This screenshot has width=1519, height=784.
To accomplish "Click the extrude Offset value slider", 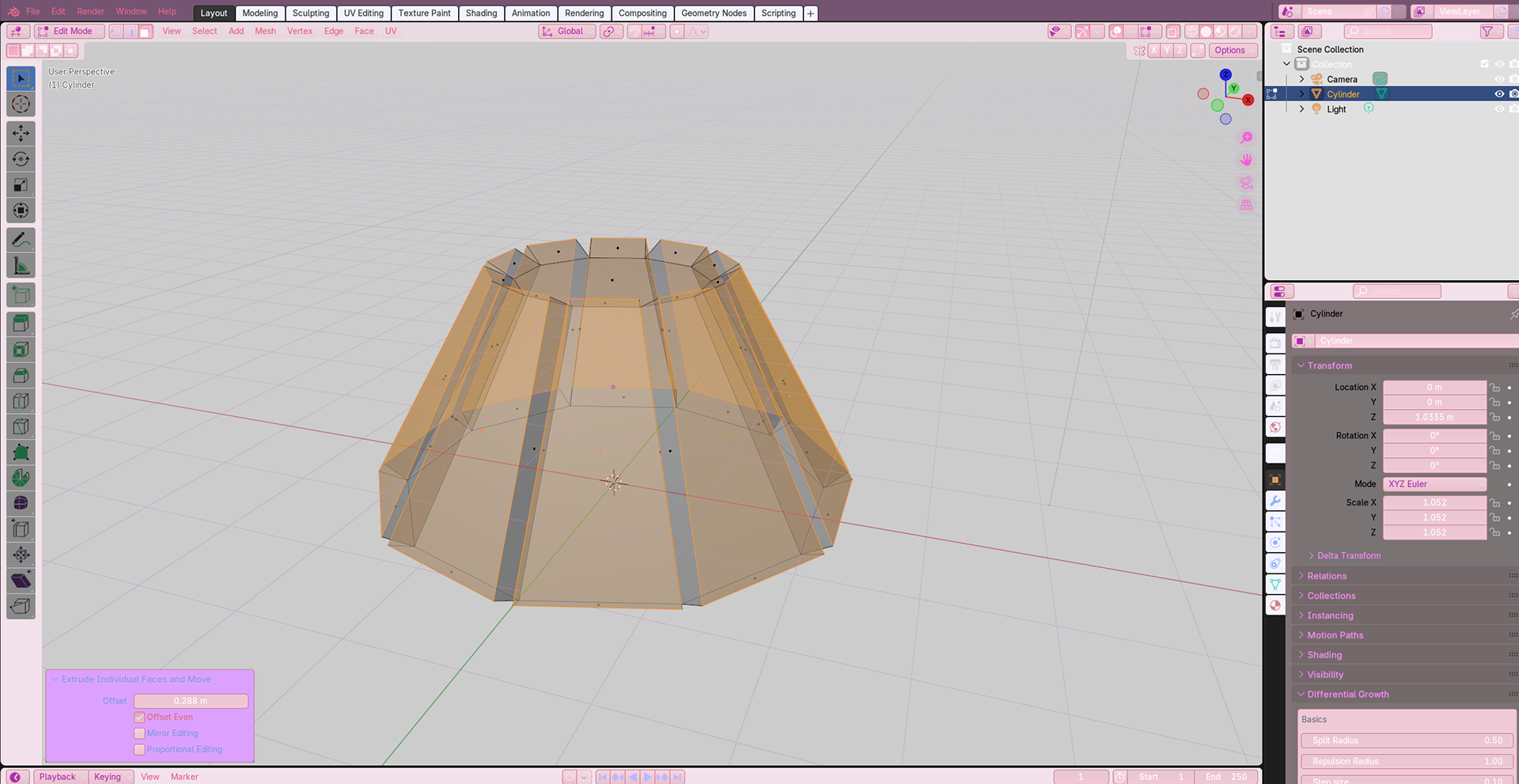I will pos(191,701).
